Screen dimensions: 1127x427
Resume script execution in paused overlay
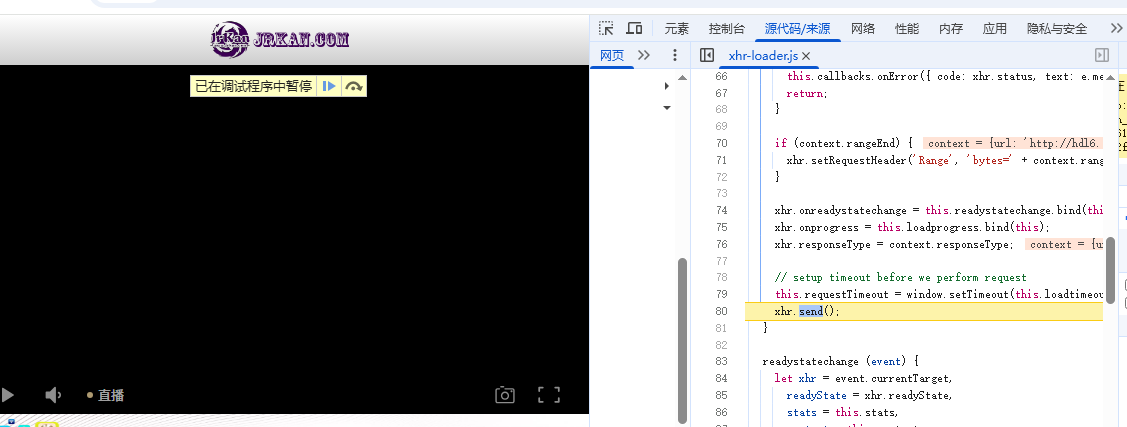pos(329,87)
